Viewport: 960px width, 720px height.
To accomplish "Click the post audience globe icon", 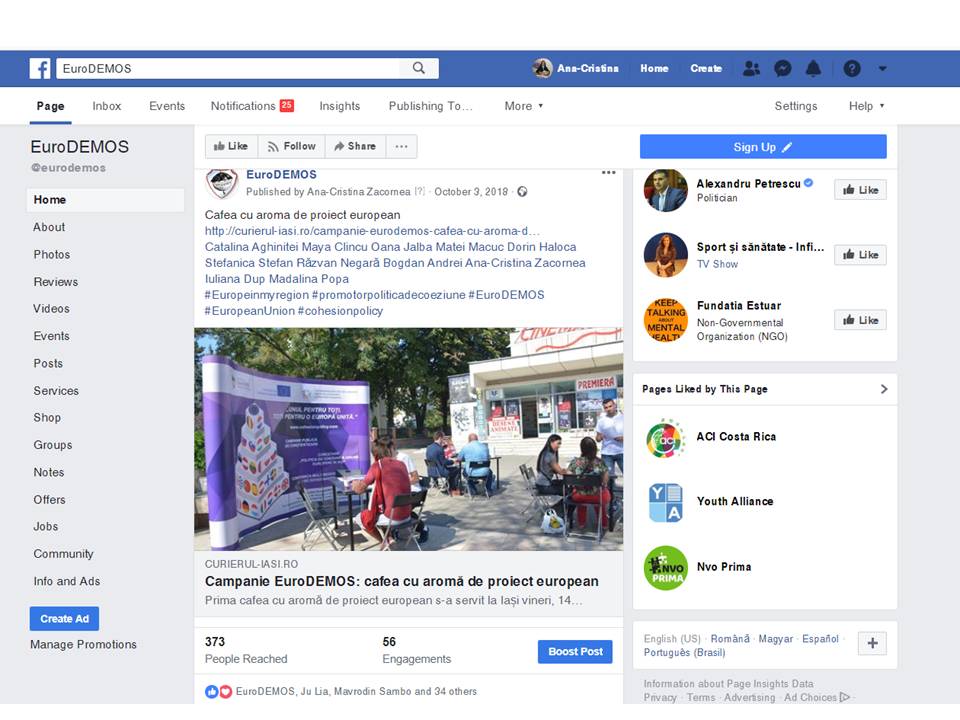I will click(522, 192).
